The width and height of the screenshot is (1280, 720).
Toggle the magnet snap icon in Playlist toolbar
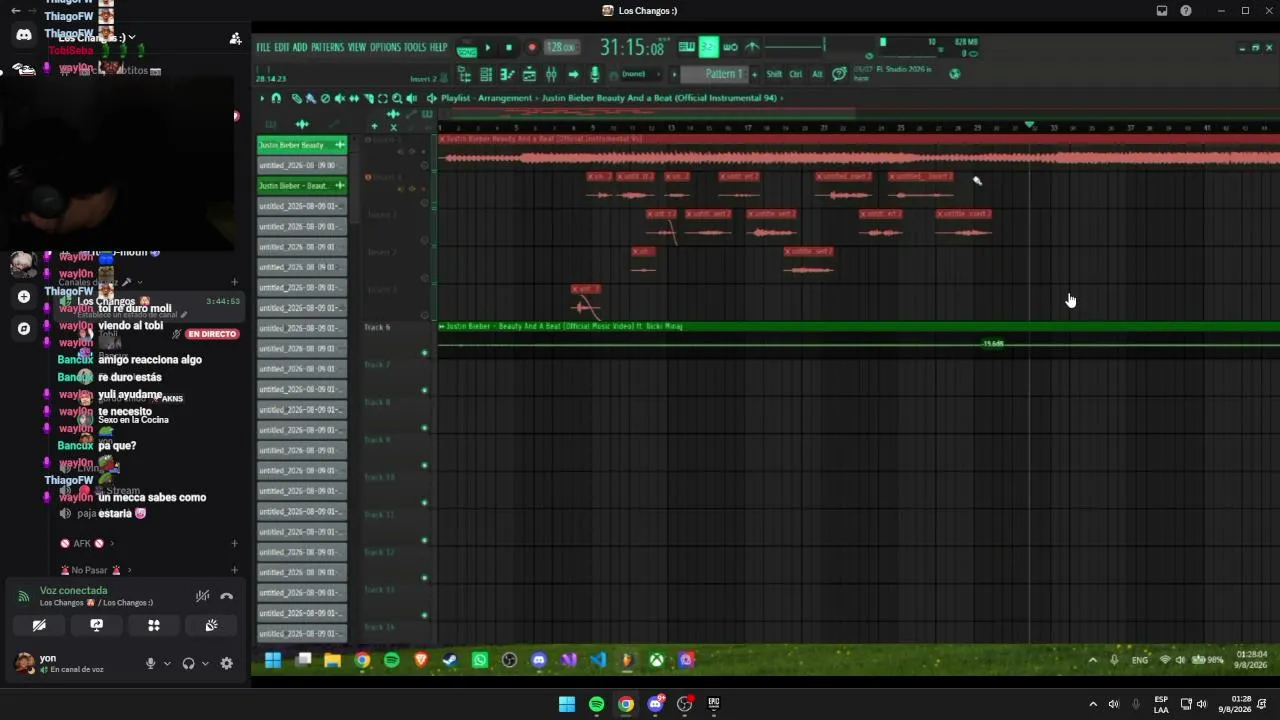click(x=277, y=98)
